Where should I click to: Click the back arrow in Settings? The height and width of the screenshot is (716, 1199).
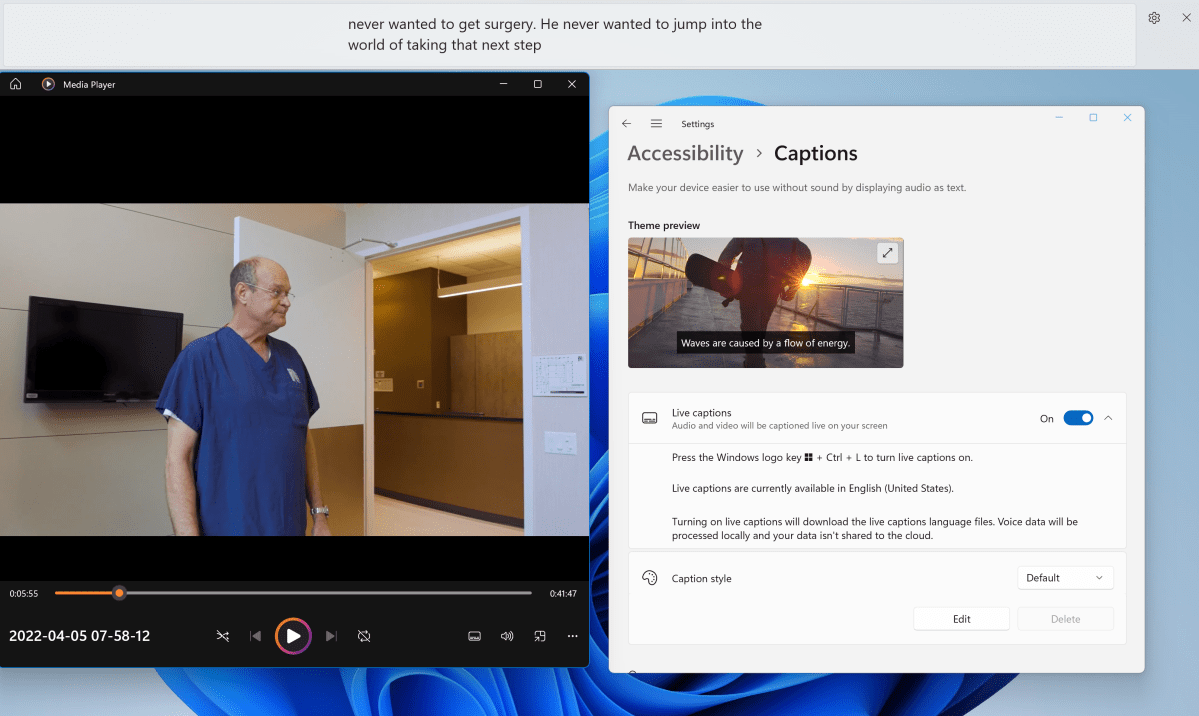point(626,123)
